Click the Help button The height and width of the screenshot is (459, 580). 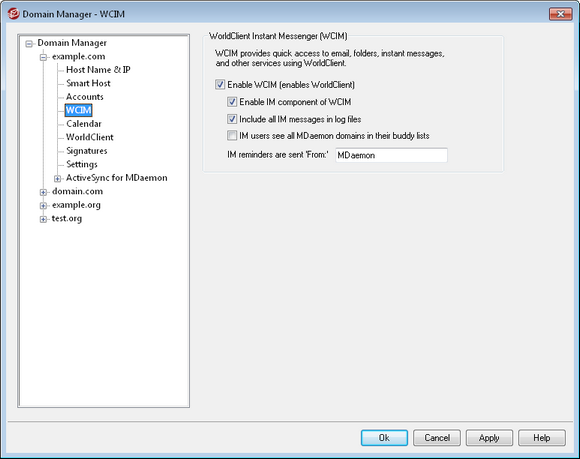tap(542, 438)
